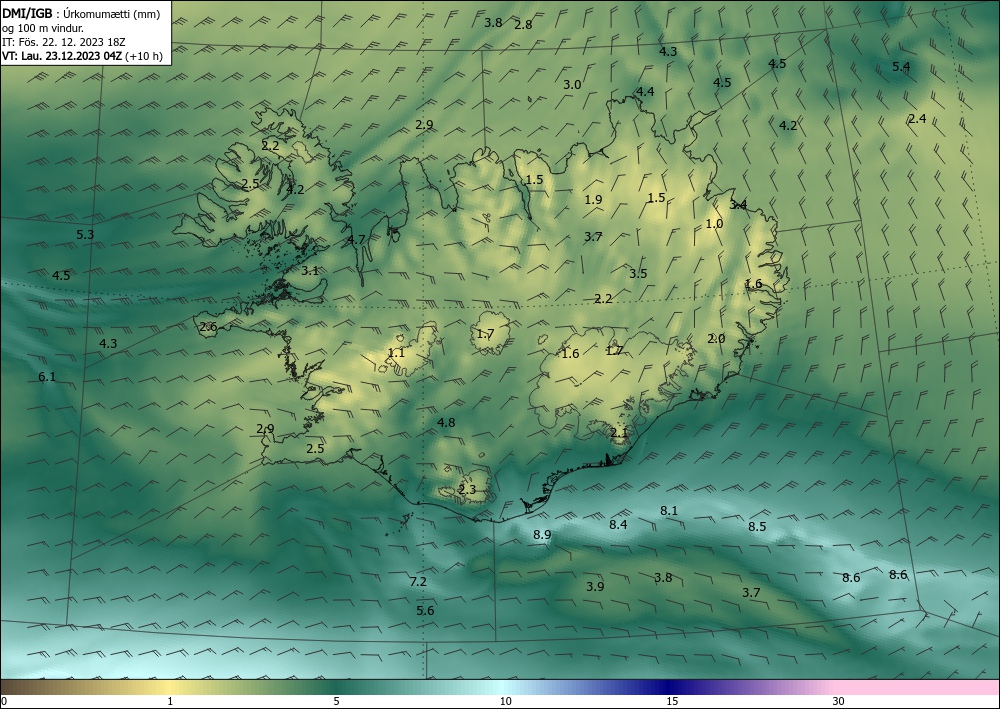Click the value label 3.0
The image size is (1000, 709).
pyautogui.click(x=572, y=85)
